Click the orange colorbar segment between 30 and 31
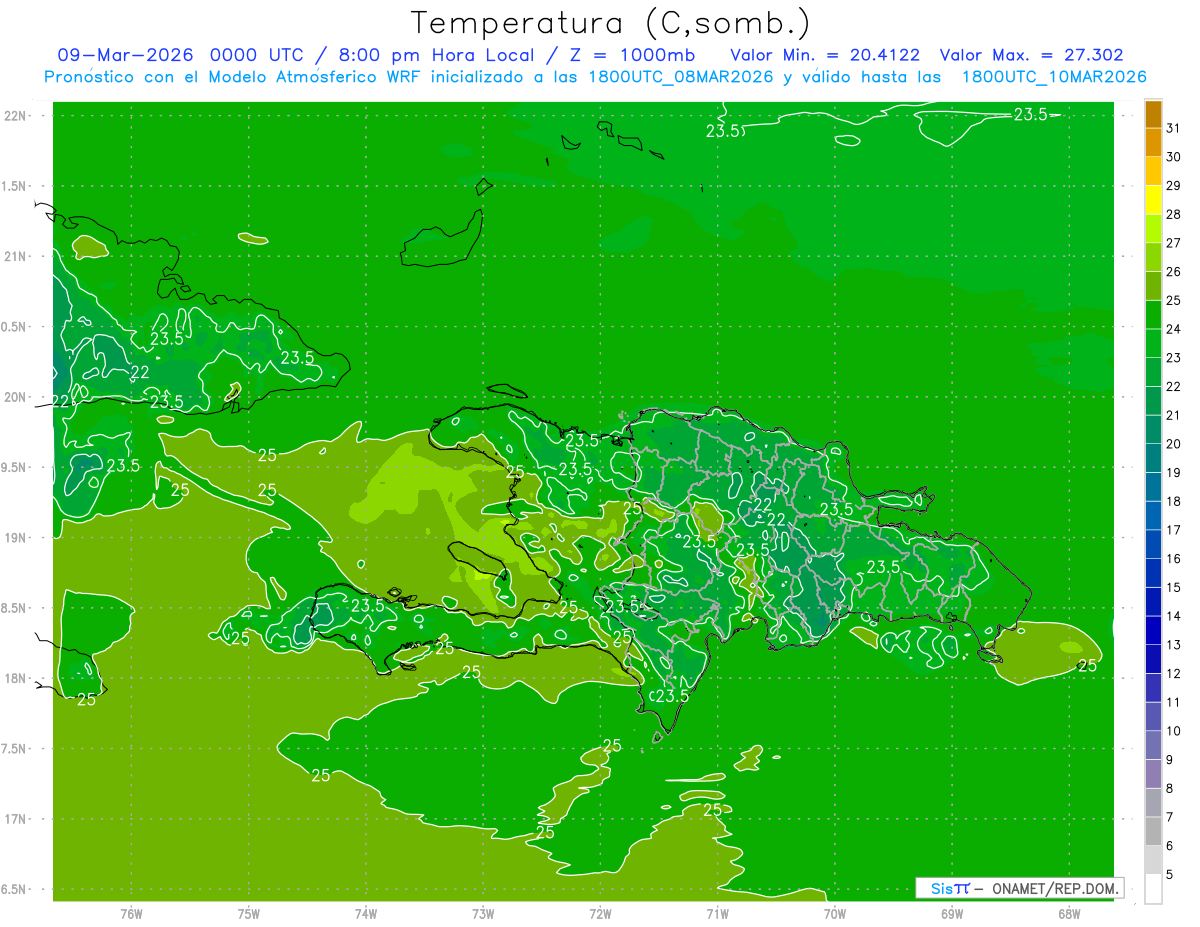The height and width of the screenshot is (927, 1200). coord(1153,143)
